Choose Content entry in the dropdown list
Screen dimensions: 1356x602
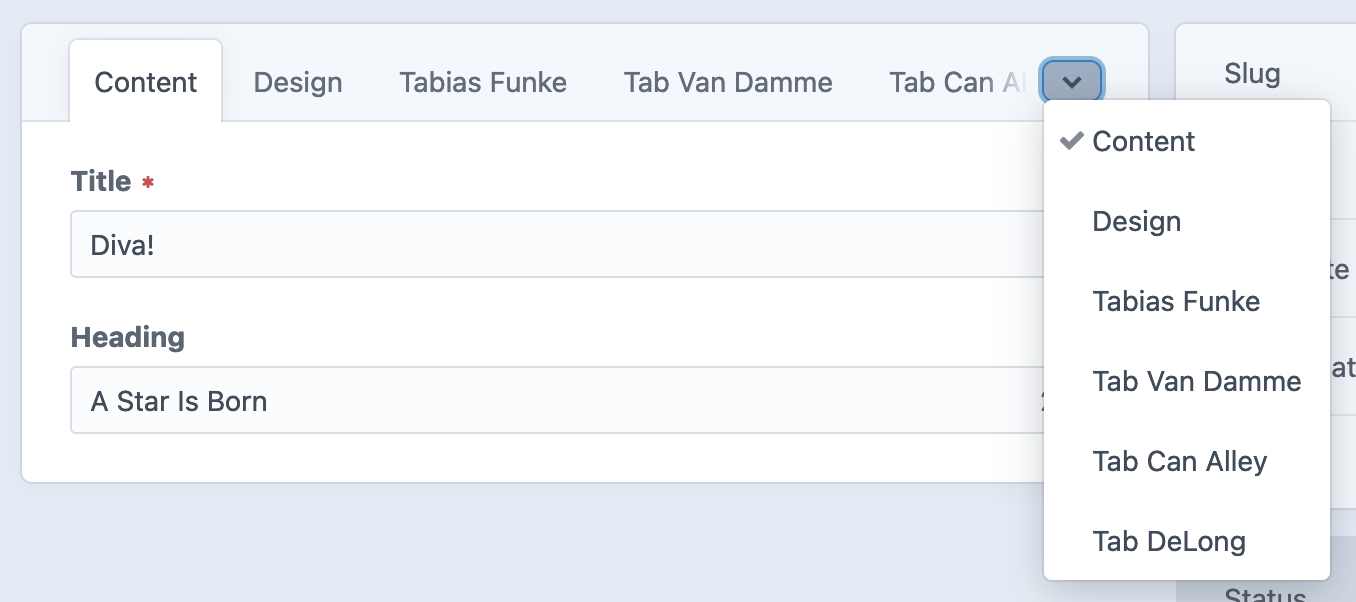(x=1143, y=141)
